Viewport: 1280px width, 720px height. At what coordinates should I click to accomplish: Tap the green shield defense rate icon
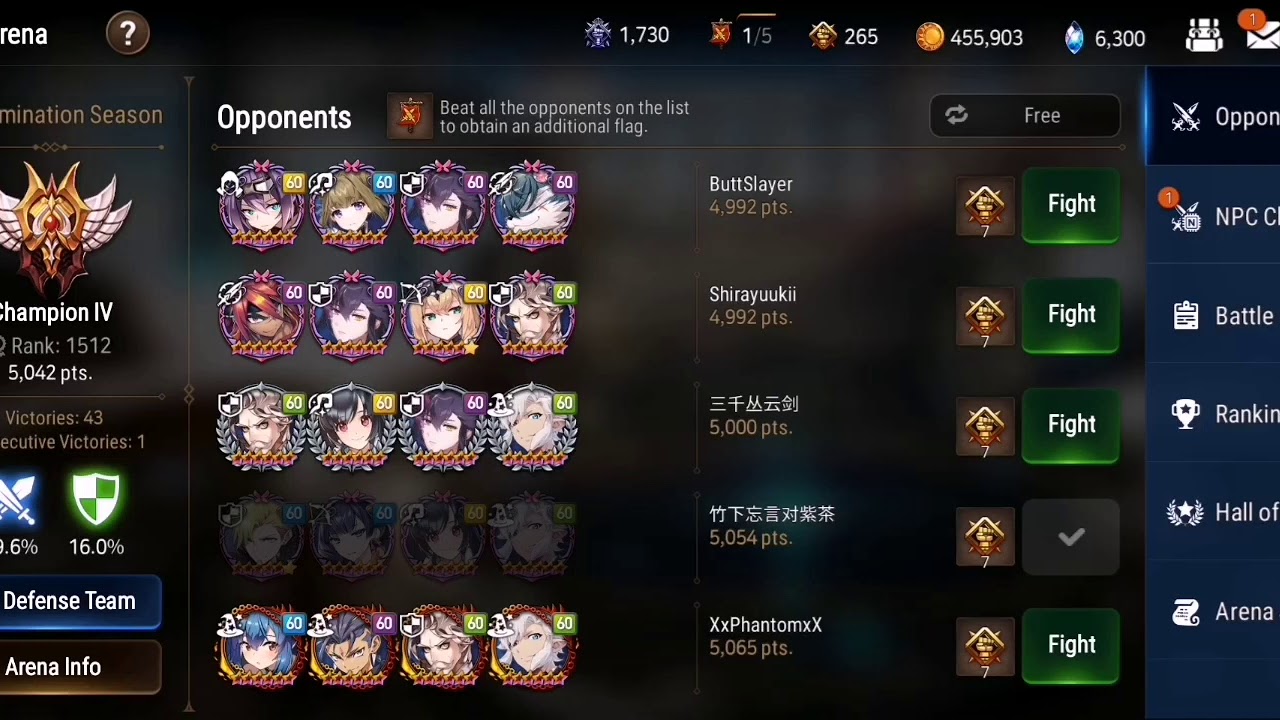tap(96, 501)
